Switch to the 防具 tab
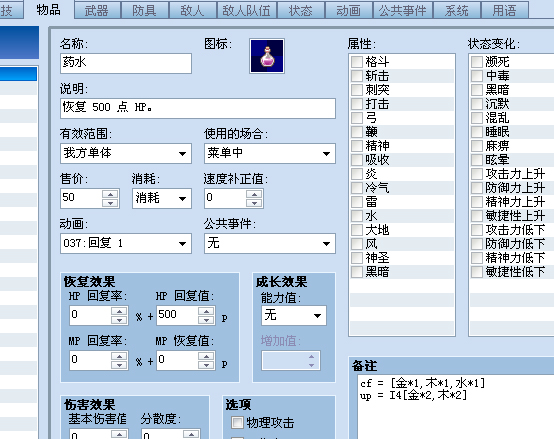 (x=145, y=11)
